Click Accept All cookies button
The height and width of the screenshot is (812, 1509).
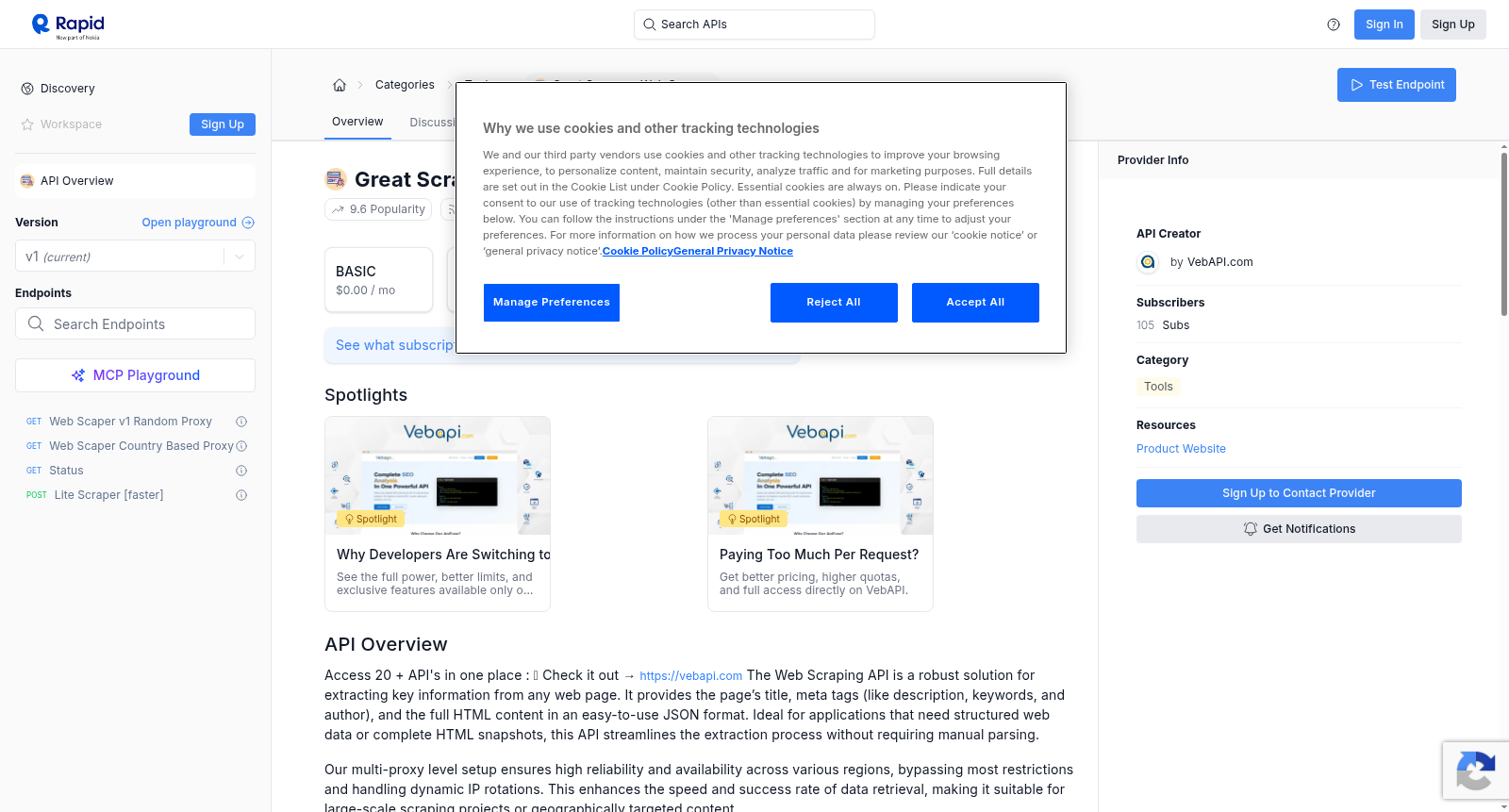pyautogui.click(x=975, y=303)
